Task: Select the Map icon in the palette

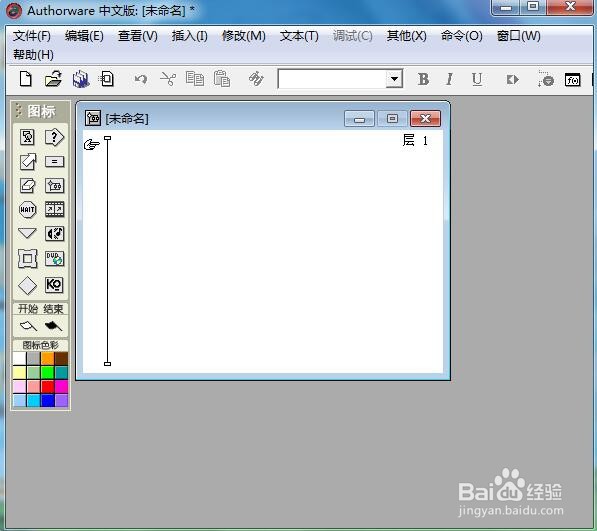Action: point(54,186)
